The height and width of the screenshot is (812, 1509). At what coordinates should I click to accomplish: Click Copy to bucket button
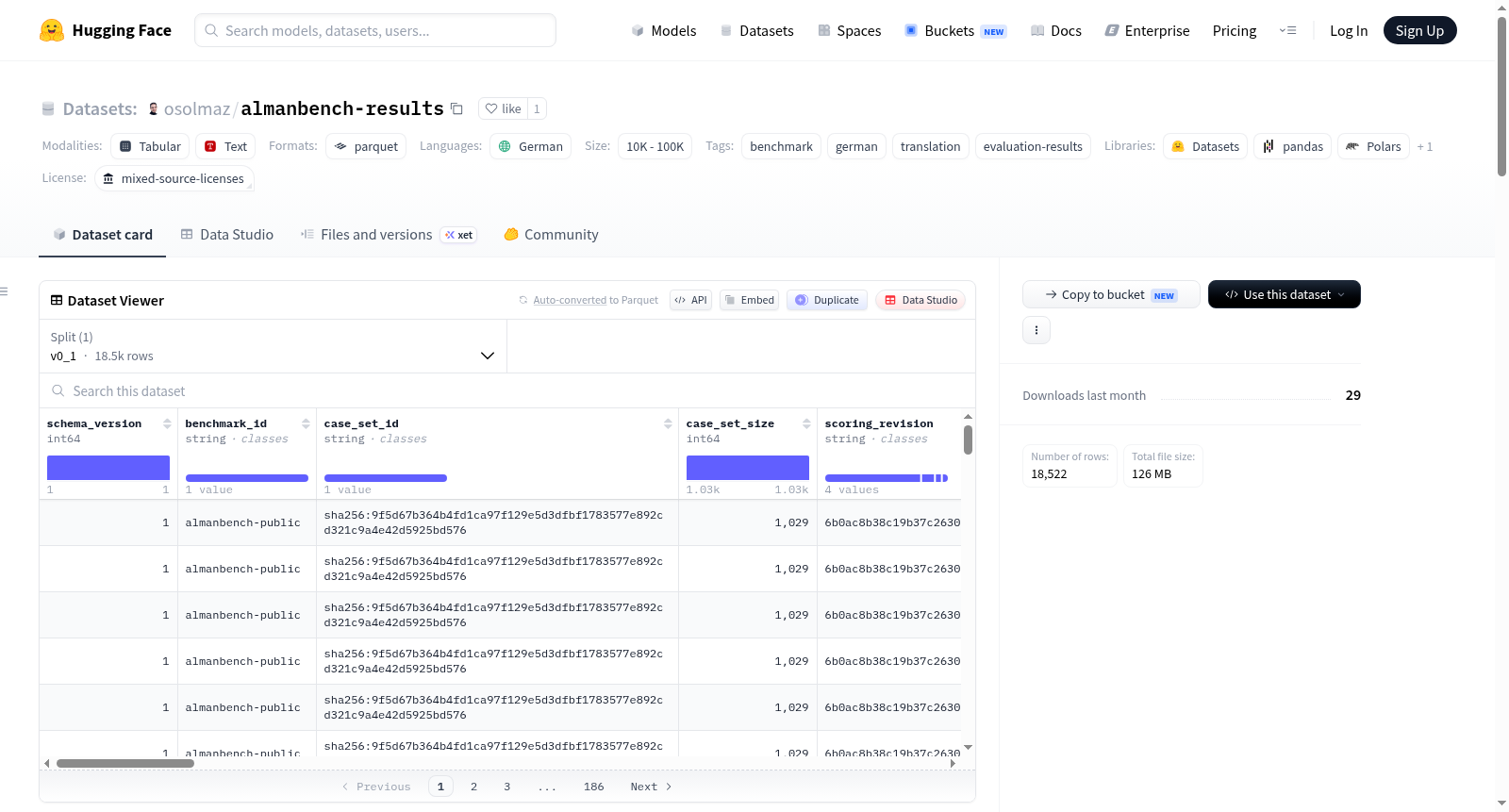[1111, 294]
